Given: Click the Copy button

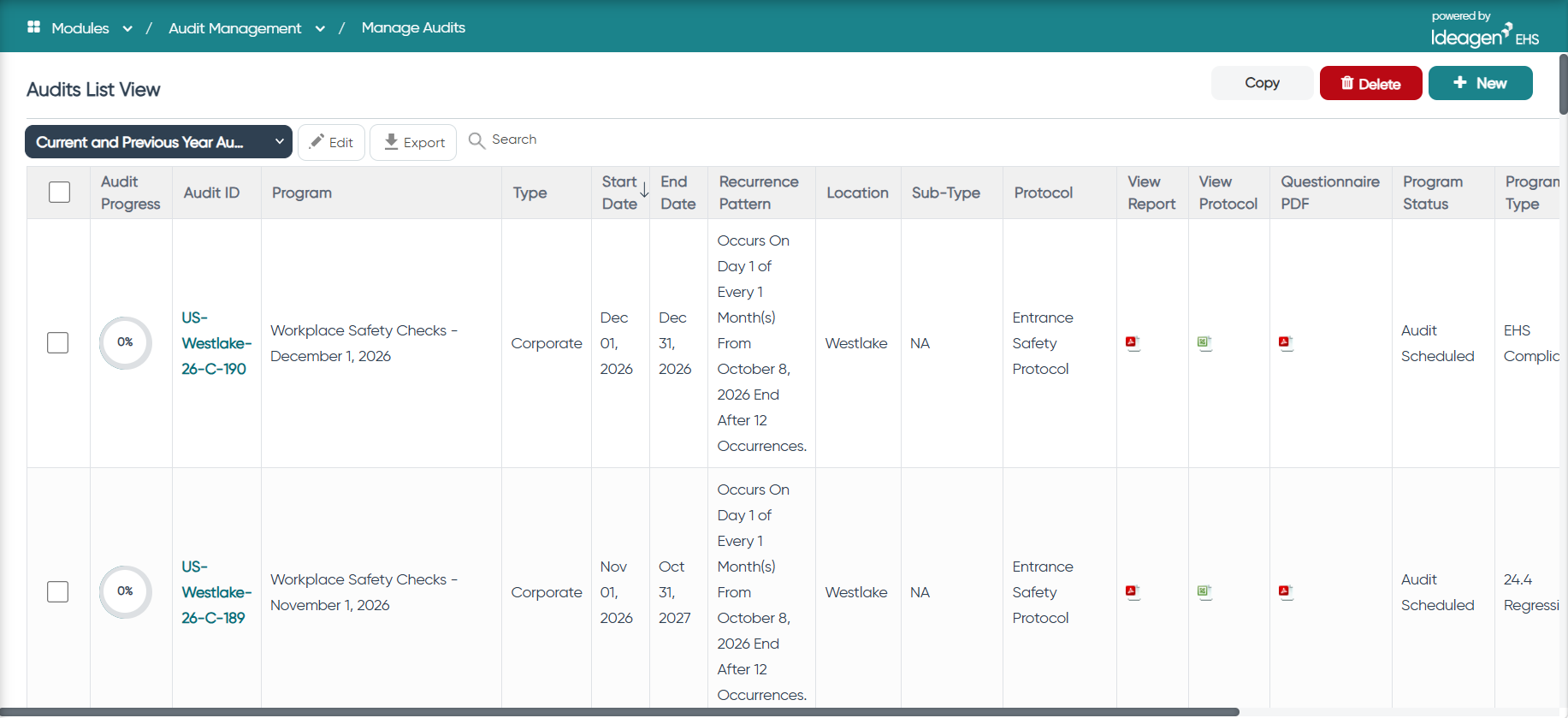Looking at the screenshot, I should click(x=1263, y=83).
